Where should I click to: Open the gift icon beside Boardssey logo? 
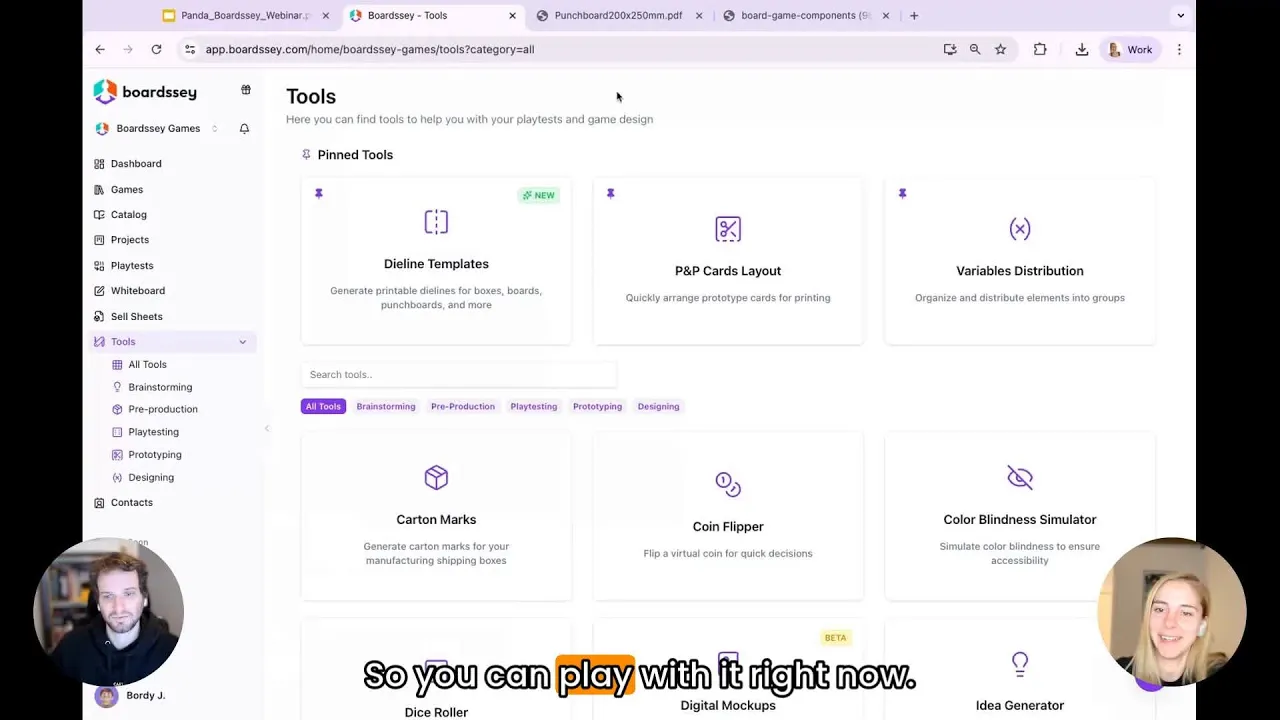coord(246,90)
